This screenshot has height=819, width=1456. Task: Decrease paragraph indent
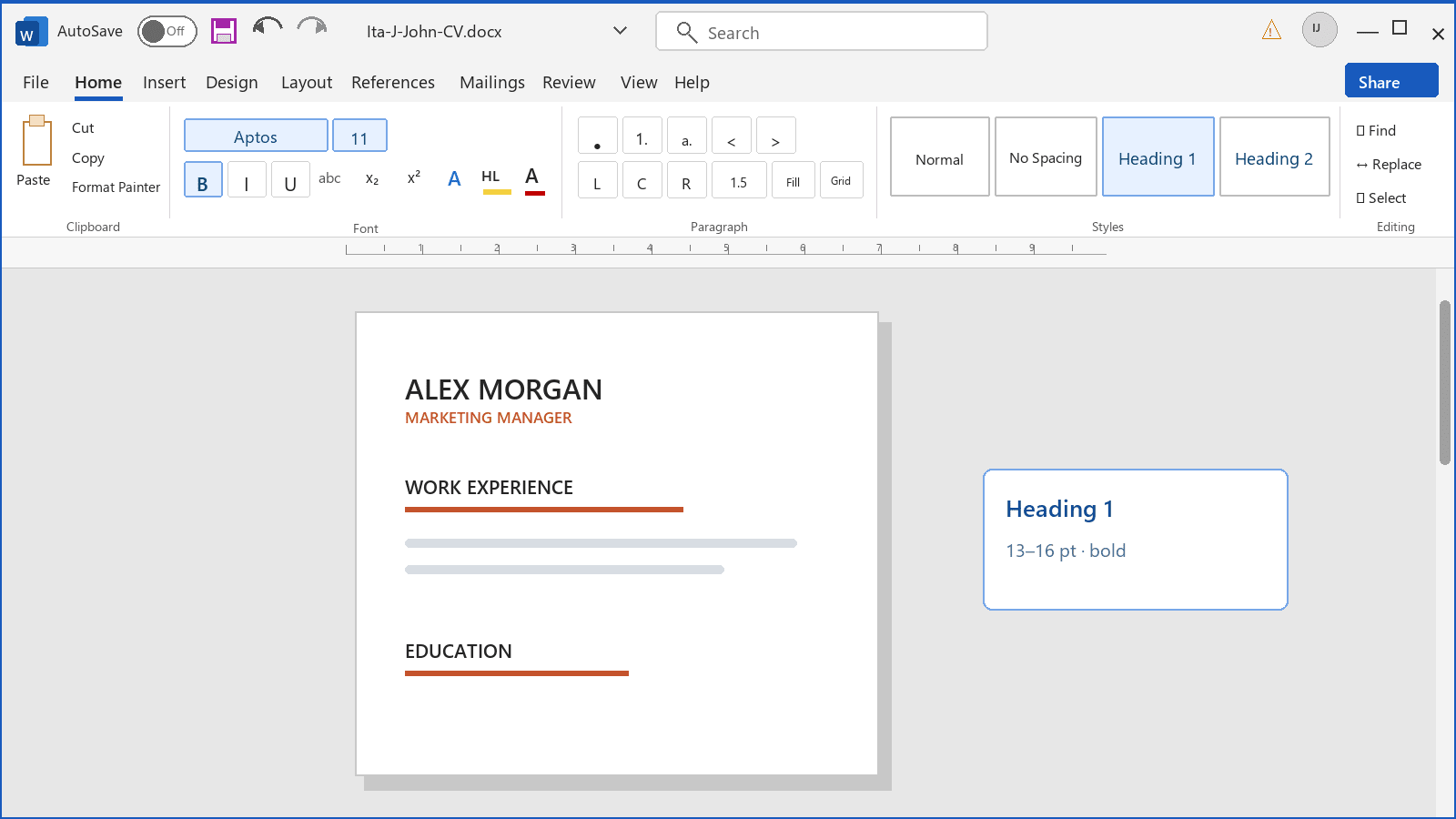[x=732, y=136]
